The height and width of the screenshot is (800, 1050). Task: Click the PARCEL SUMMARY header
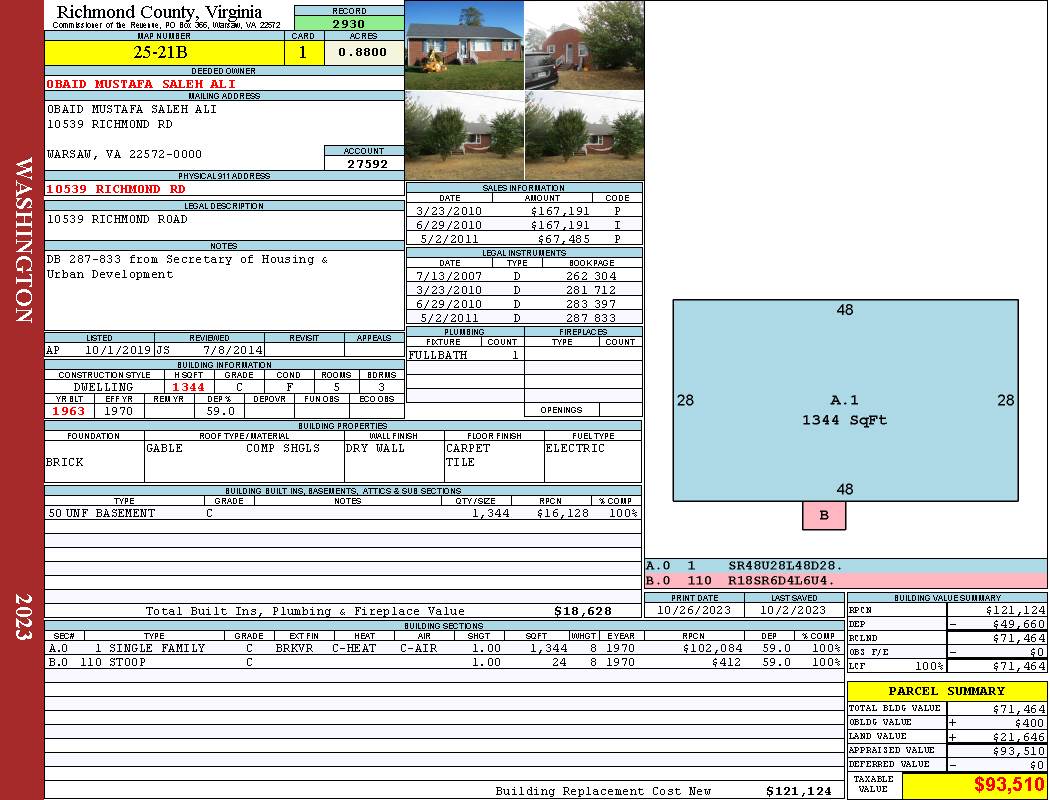coord(947,691)
